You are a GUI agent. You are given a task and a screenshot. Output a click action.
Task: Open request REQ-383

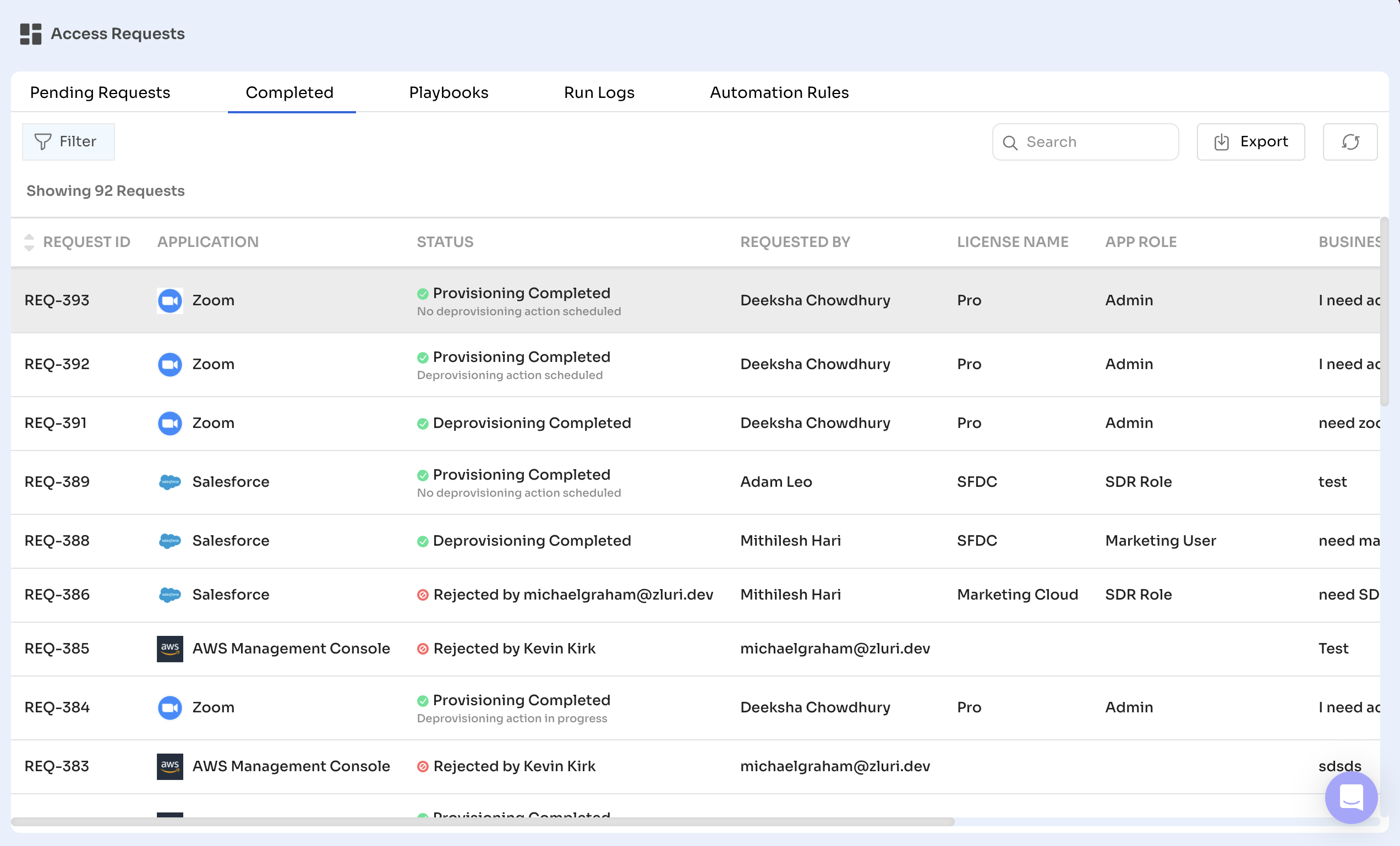click(57, 766)
